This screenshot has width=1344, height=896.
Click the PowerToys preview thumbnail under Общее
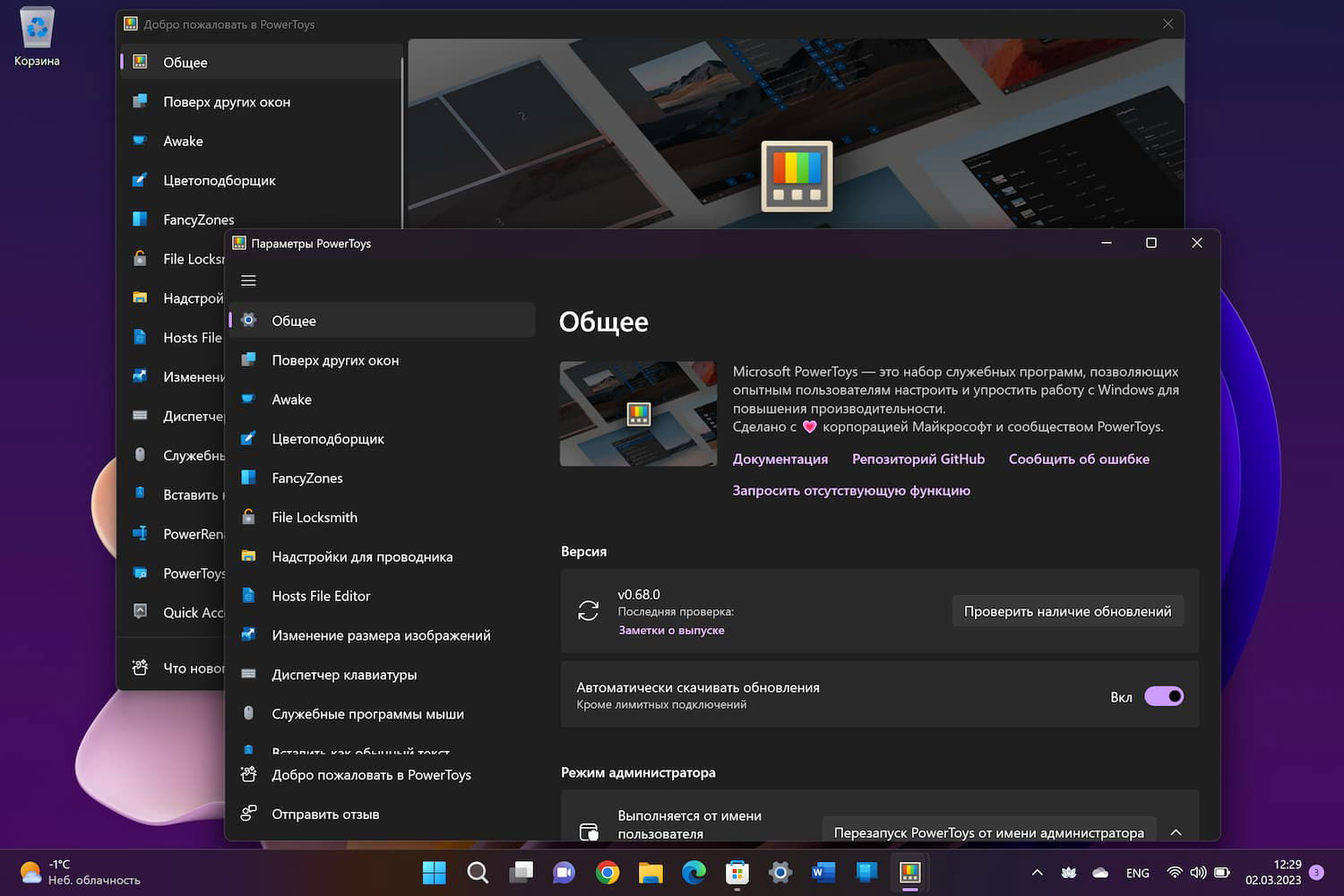[x=638, y=413]
